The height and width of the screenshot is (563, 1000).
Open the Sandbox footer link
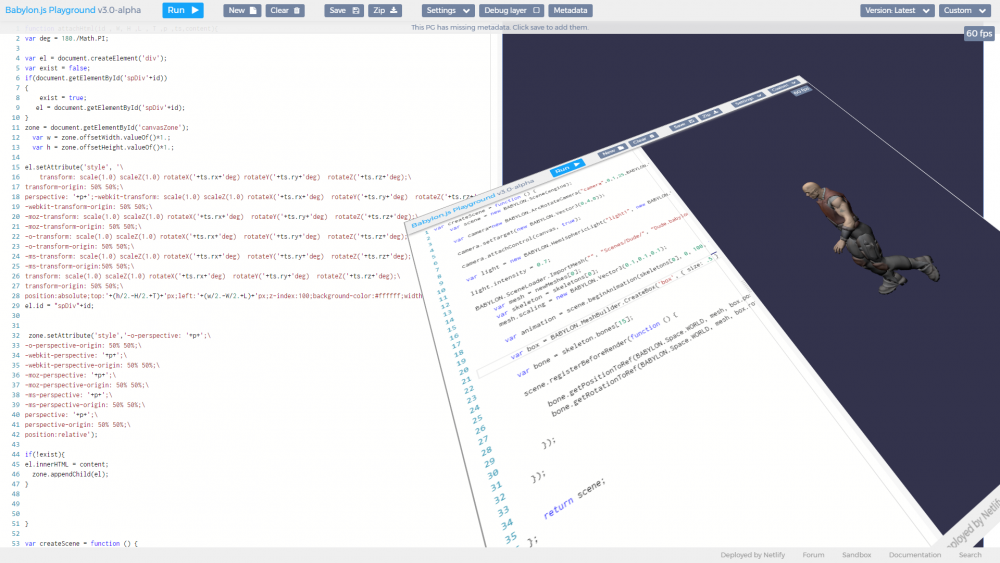tap(857, 555)
